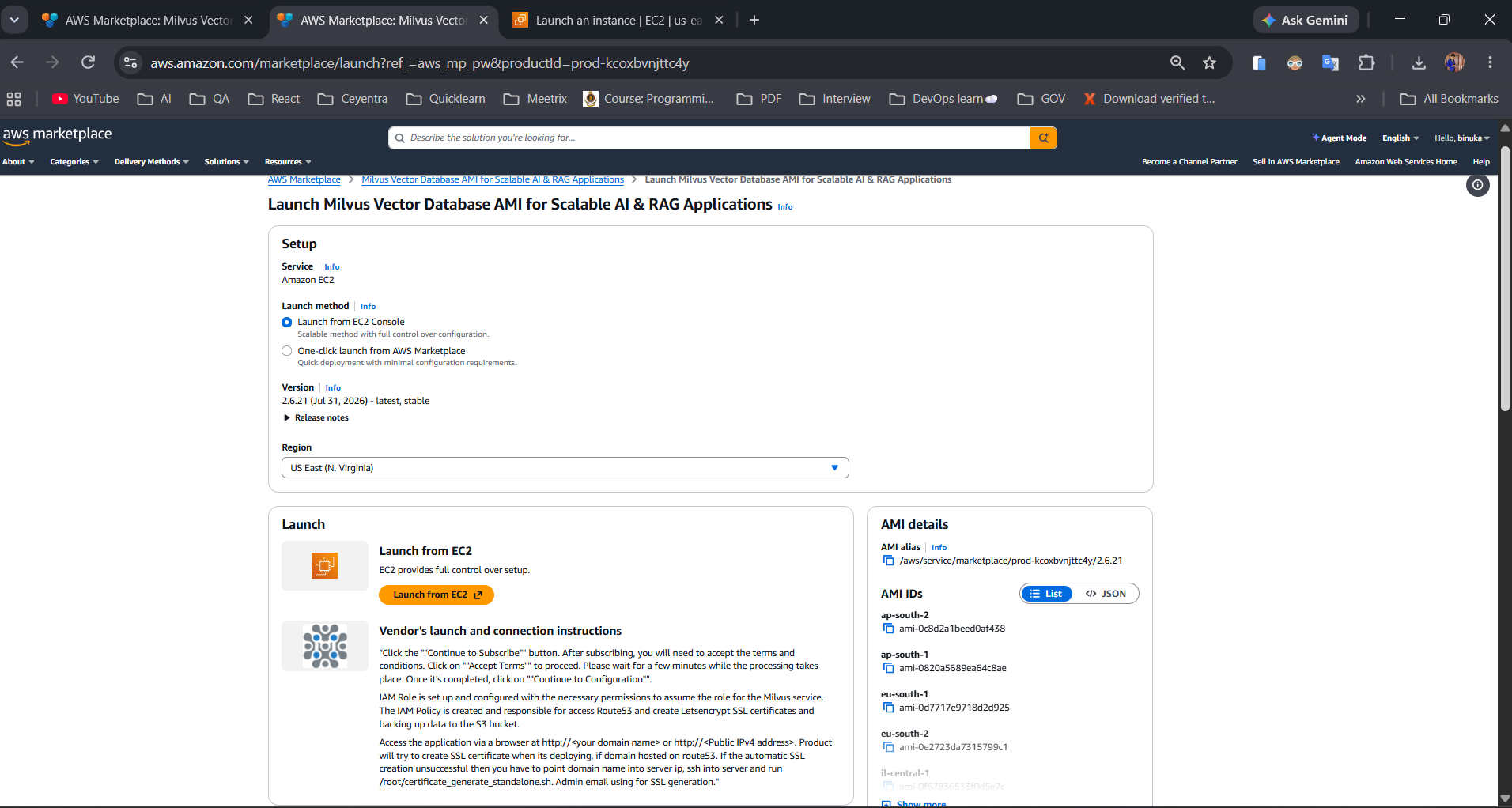
Task: Copy the AMI alias path
Action: tap(888, 561)
